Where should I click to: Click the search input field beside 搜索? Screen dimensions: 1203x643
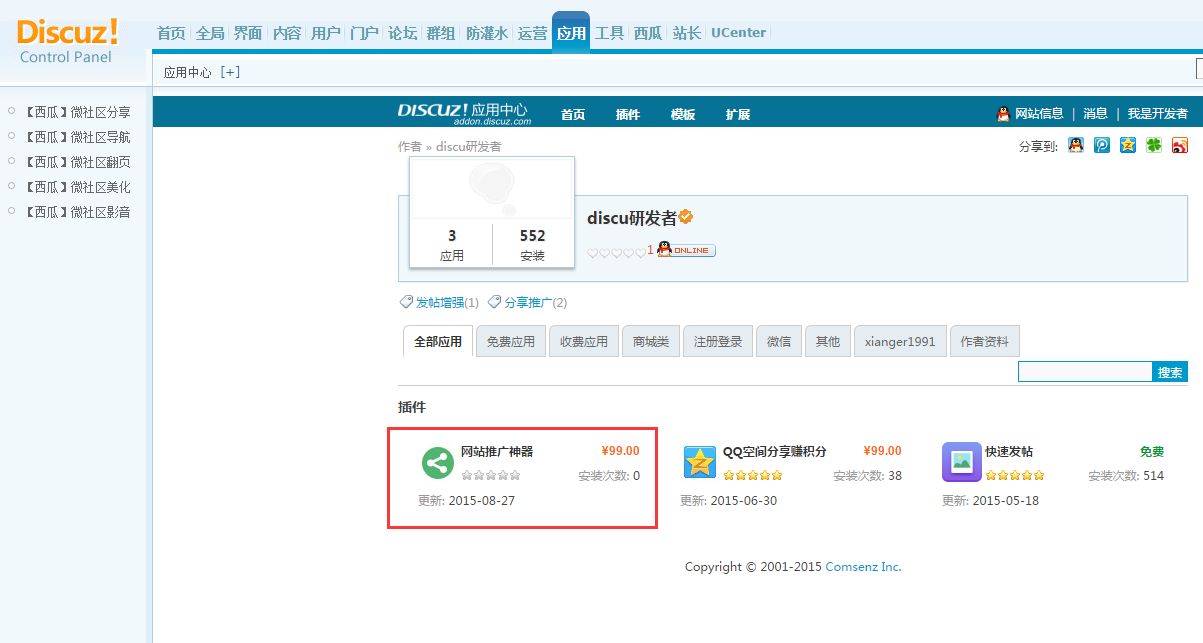[x=1085, y=372]
